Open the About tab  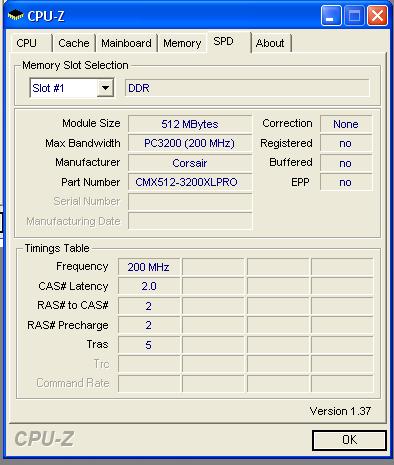coord(270,43)
